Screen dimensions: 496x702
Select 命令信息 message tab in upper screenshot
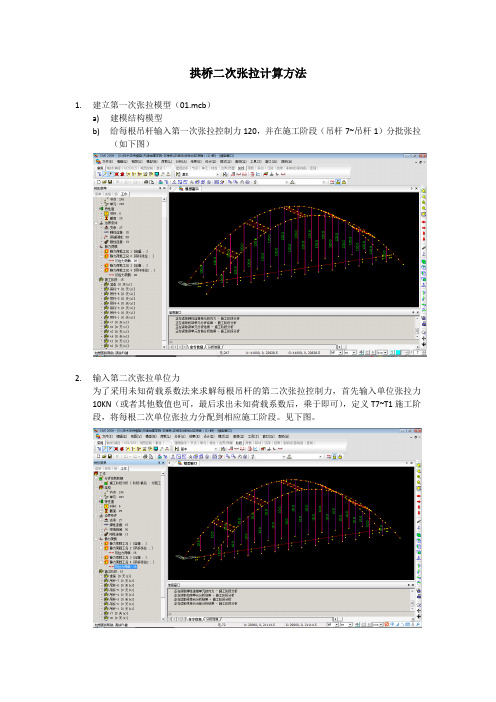pos(196,347)
